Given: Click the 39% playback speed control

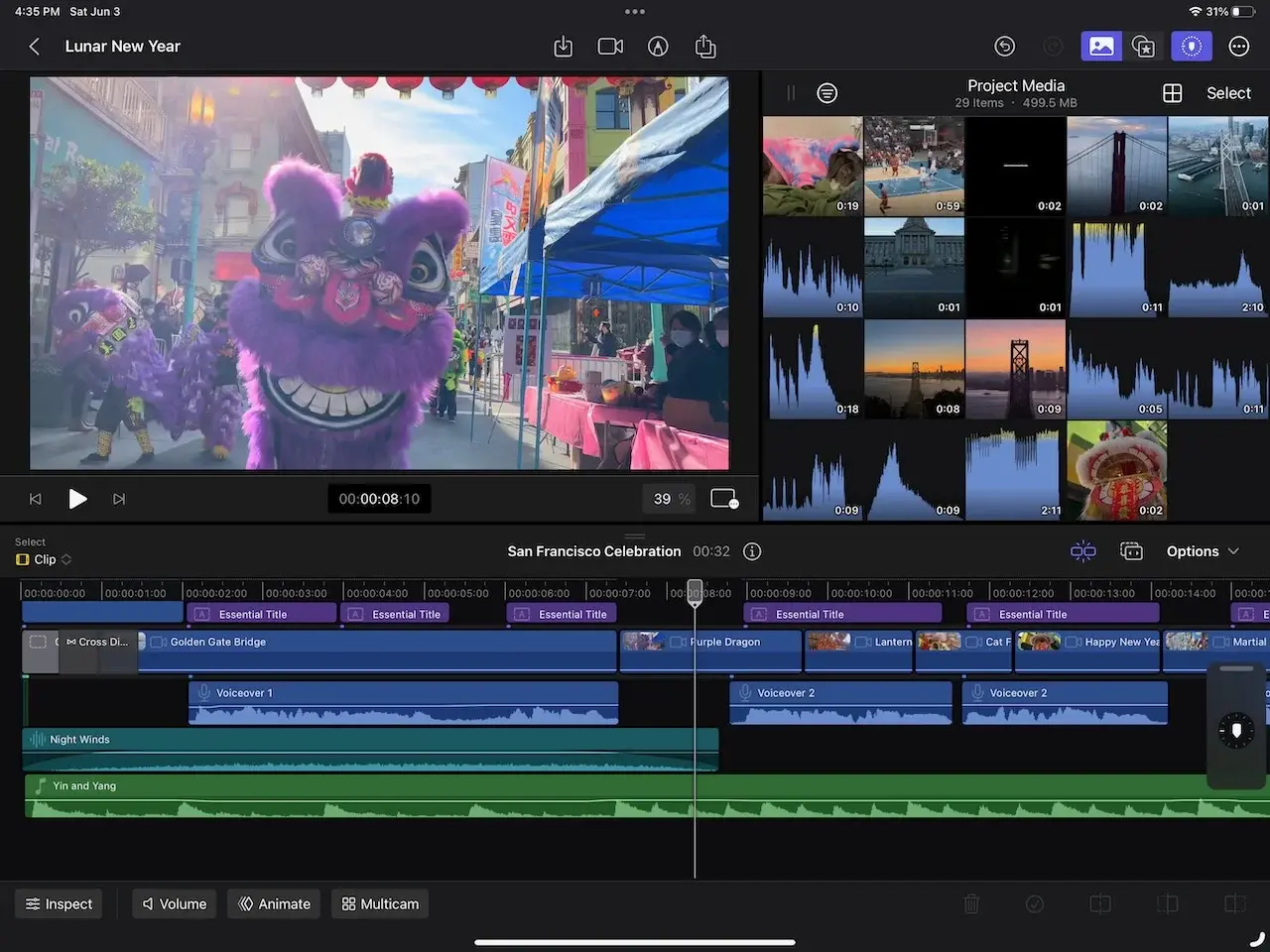Looking at the screenshot, I should coord(669,499).
